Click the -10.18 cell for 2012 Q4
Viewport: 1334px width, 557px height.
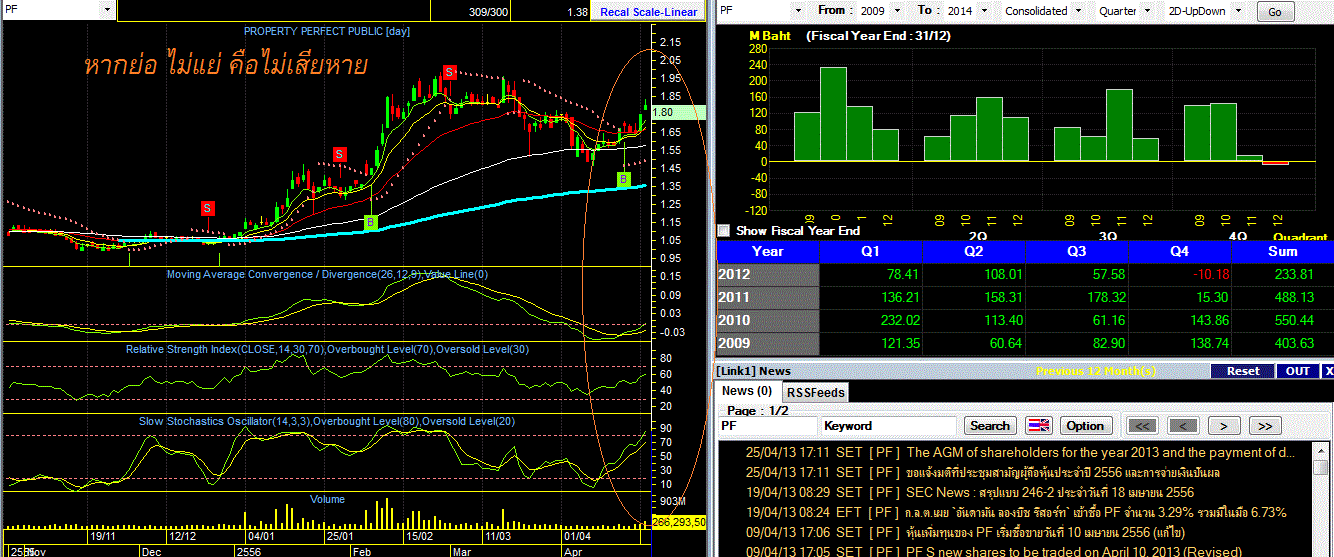[x=1180, y=274]
